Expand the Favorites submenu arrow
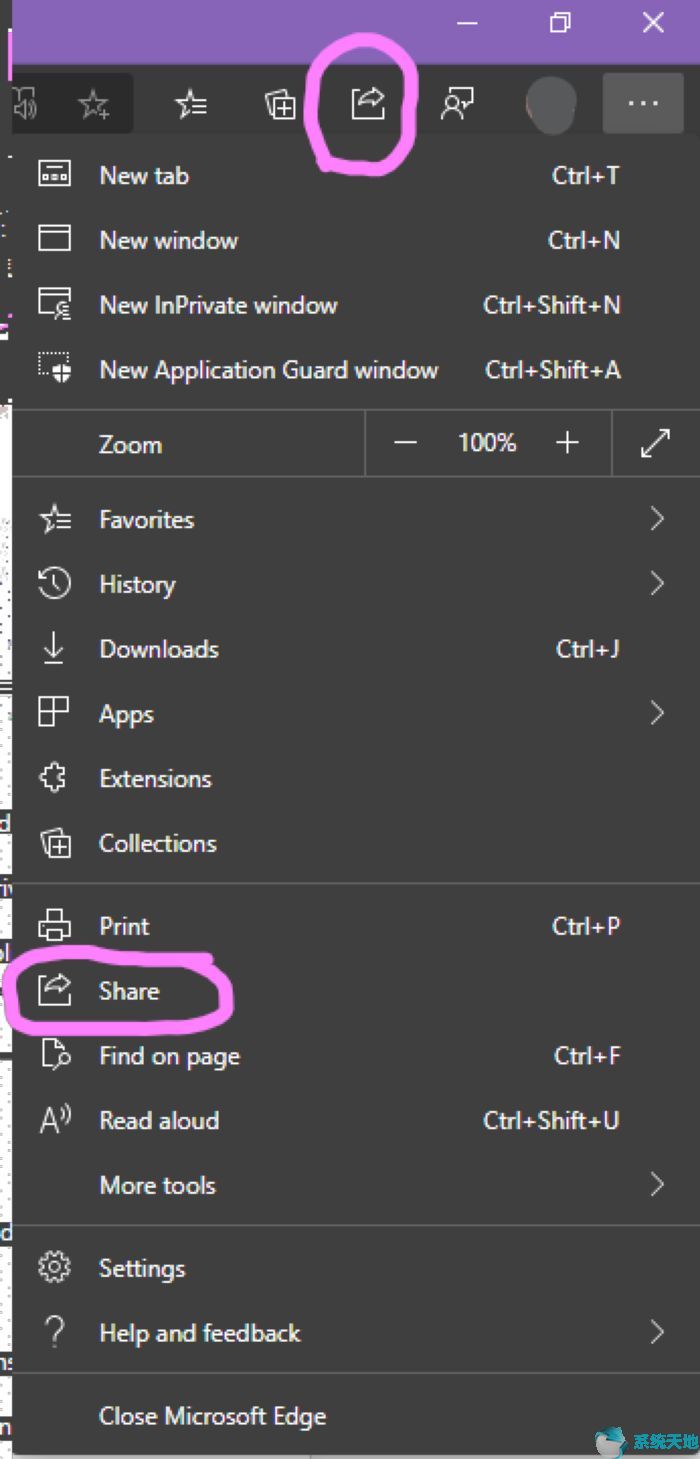 click(x=657, y=519)
